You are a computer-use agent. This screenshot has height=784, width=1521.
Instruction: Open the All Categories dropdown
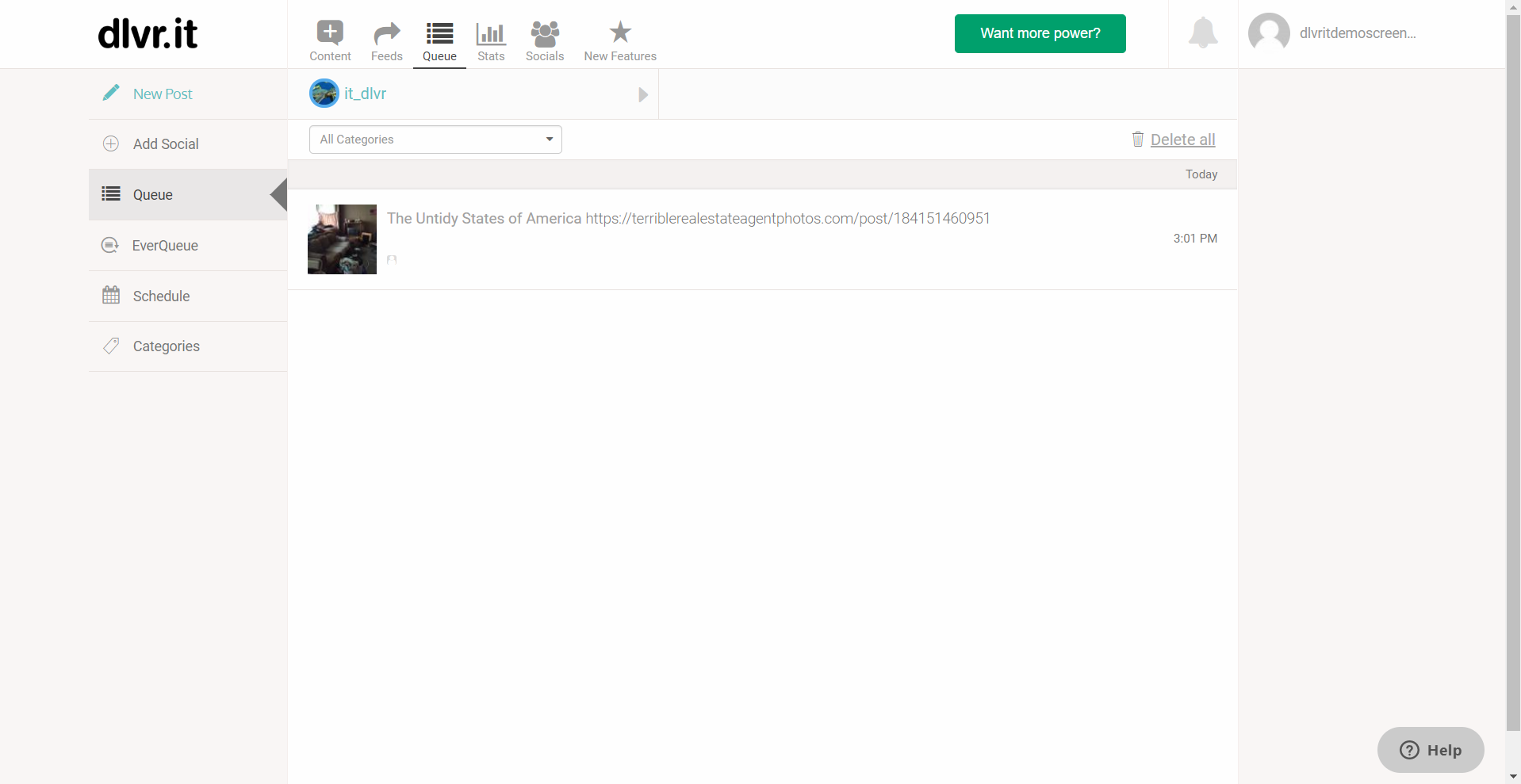coord(435,140)
